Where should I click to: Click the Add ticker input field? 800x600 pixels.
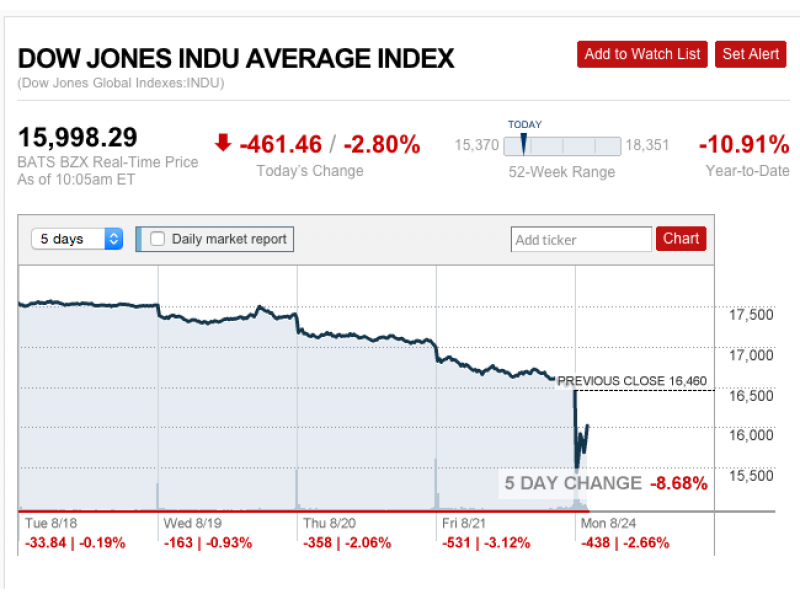pyautogui.click(x=581, y=239)
